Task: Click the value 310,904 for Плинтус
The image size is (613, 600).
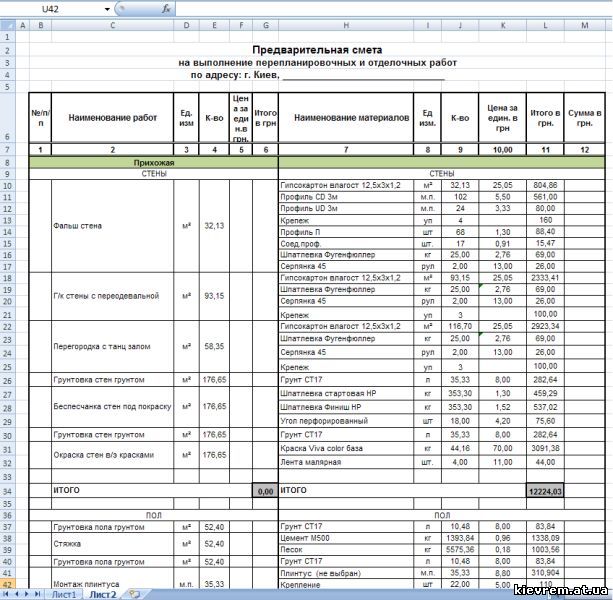Action: pyautogui.click(x=545, y=573)
